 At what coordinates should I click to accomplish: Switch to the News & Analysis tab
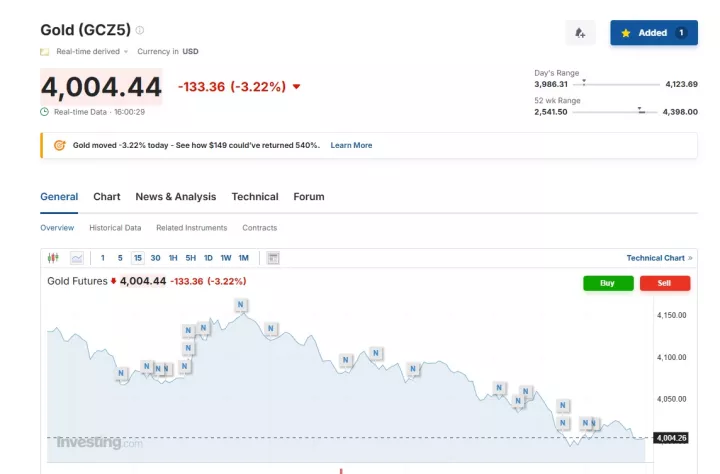[x=175, y=197]
